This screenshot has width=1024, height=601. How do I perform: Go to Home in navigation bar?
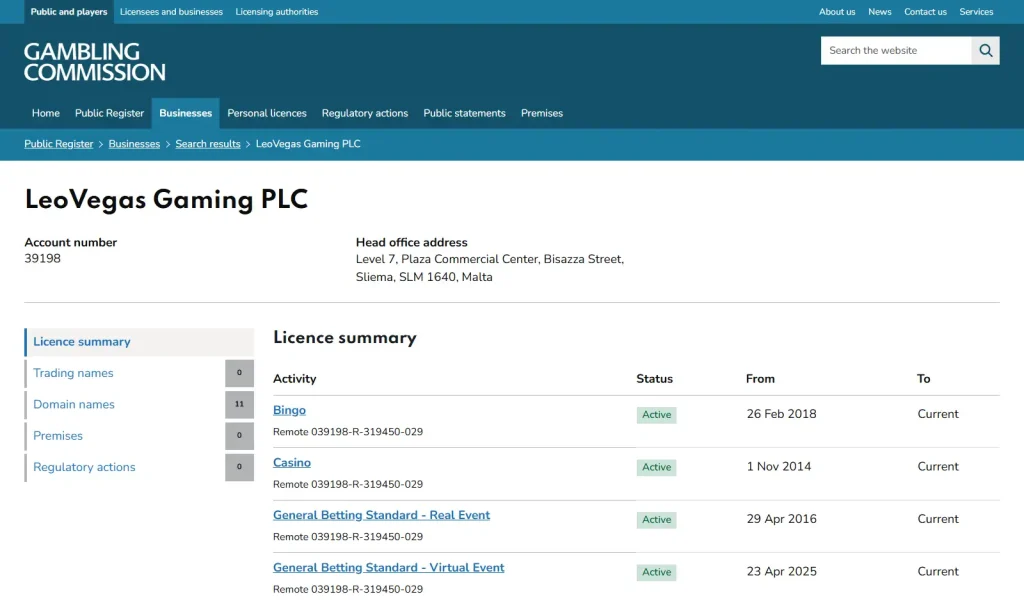point(46,113)
